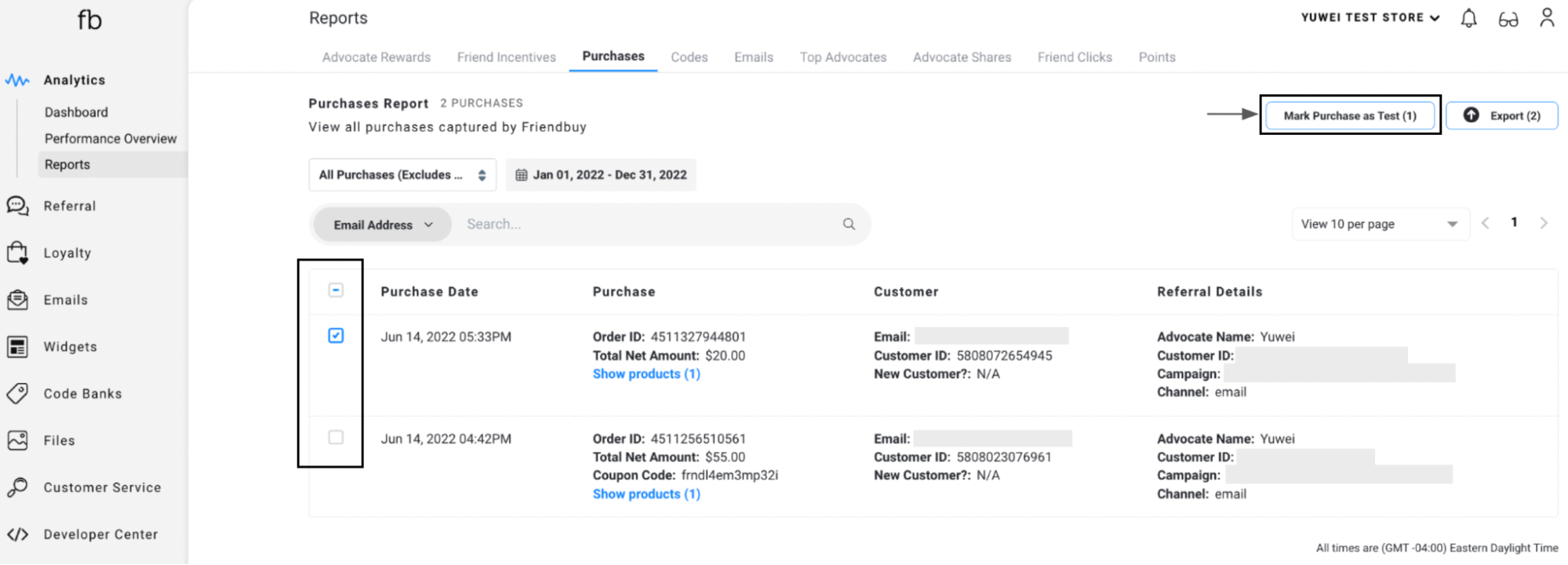Uncheck the 05:33PM purchase row checkbox

pos(336,336)
